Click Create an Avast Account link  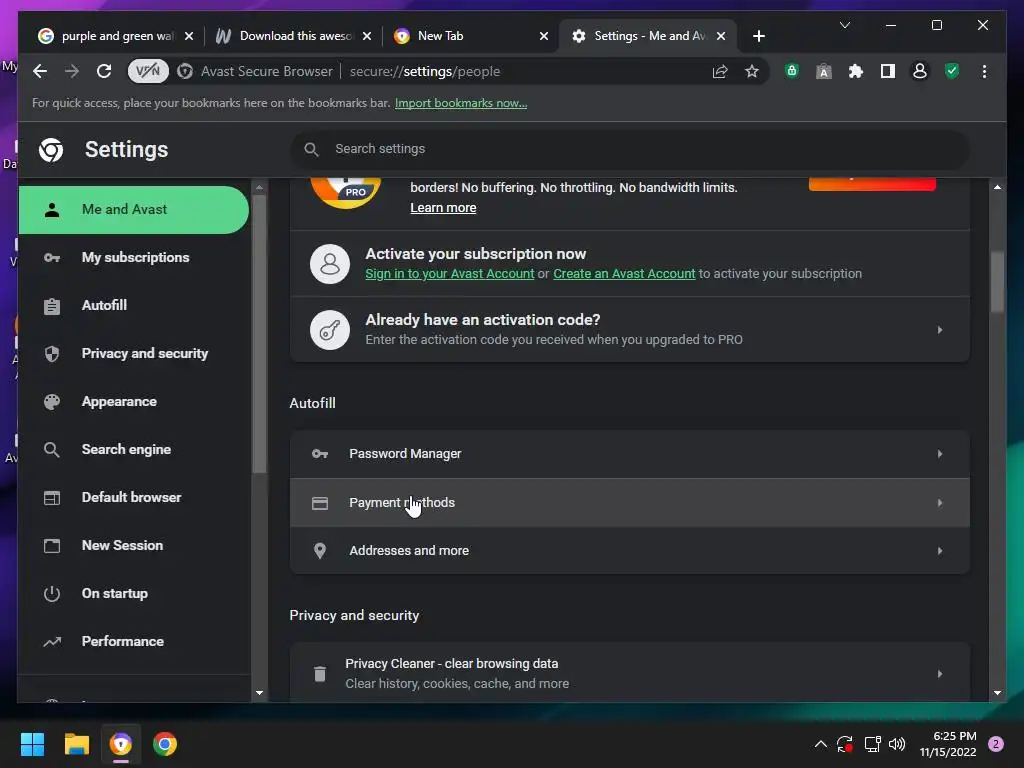tap(624, 274)
